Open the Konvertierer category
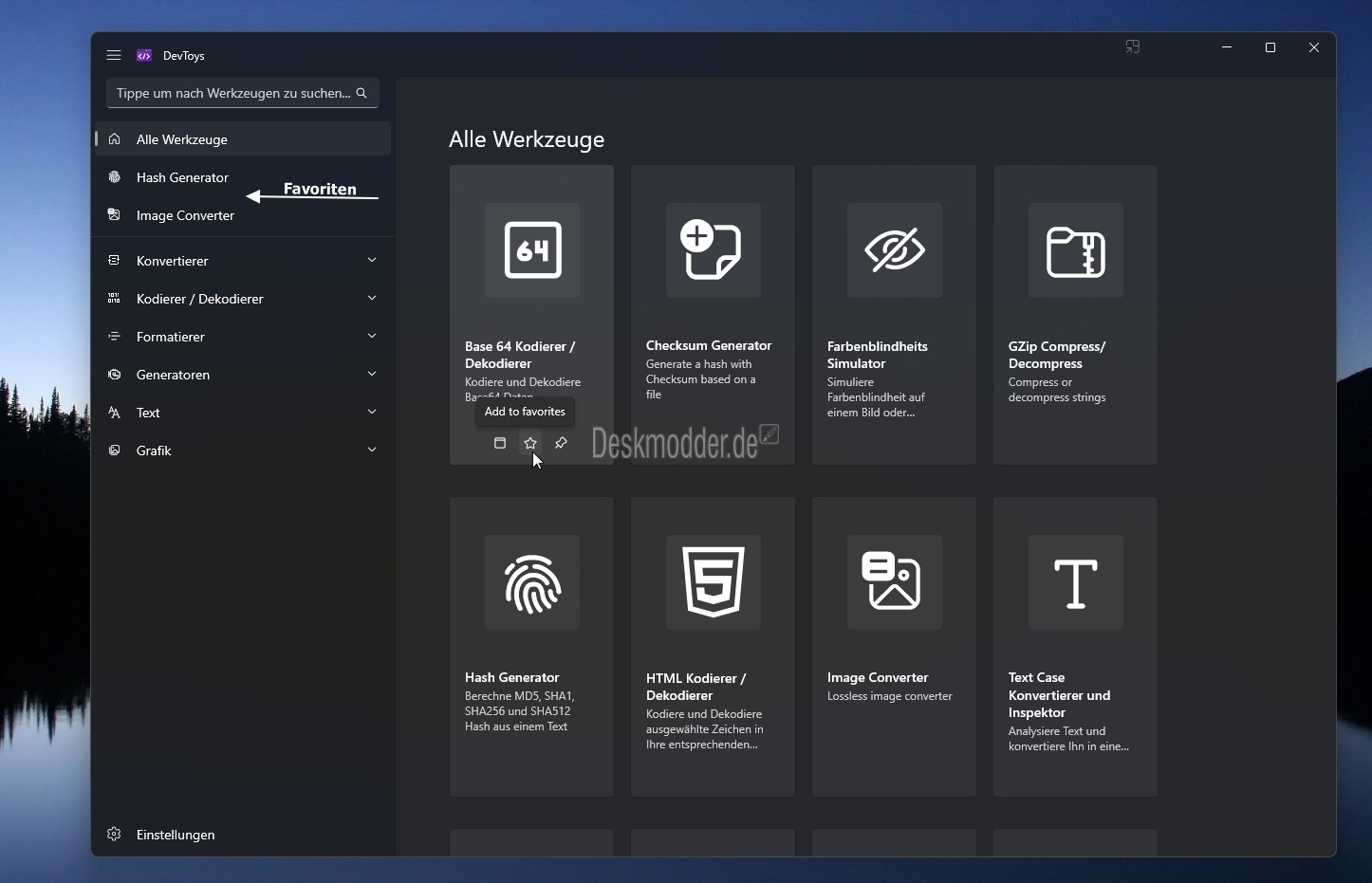Image resolution: width=1372 pixels, height=883 pixels. [x=243, y=261]
